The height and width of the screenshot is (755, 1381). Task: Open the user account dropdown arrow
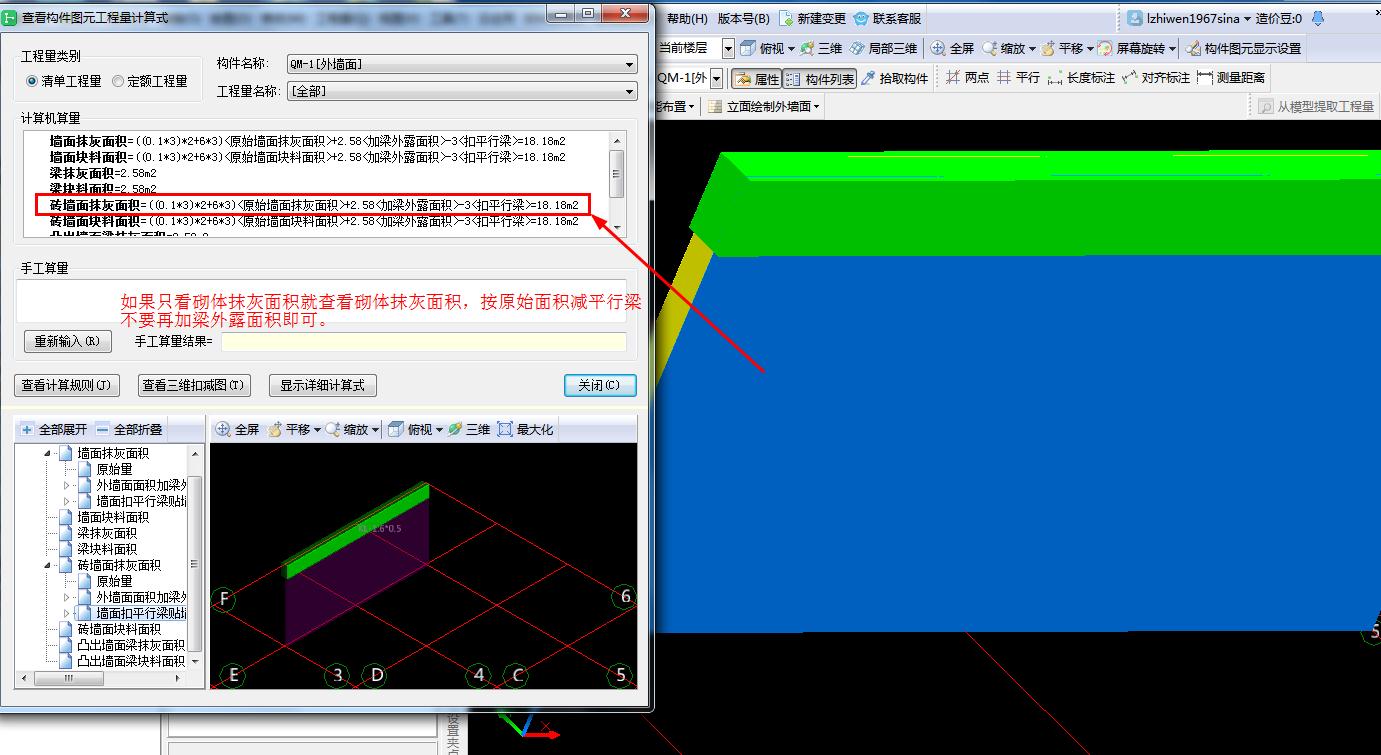tap(1247, 18)
